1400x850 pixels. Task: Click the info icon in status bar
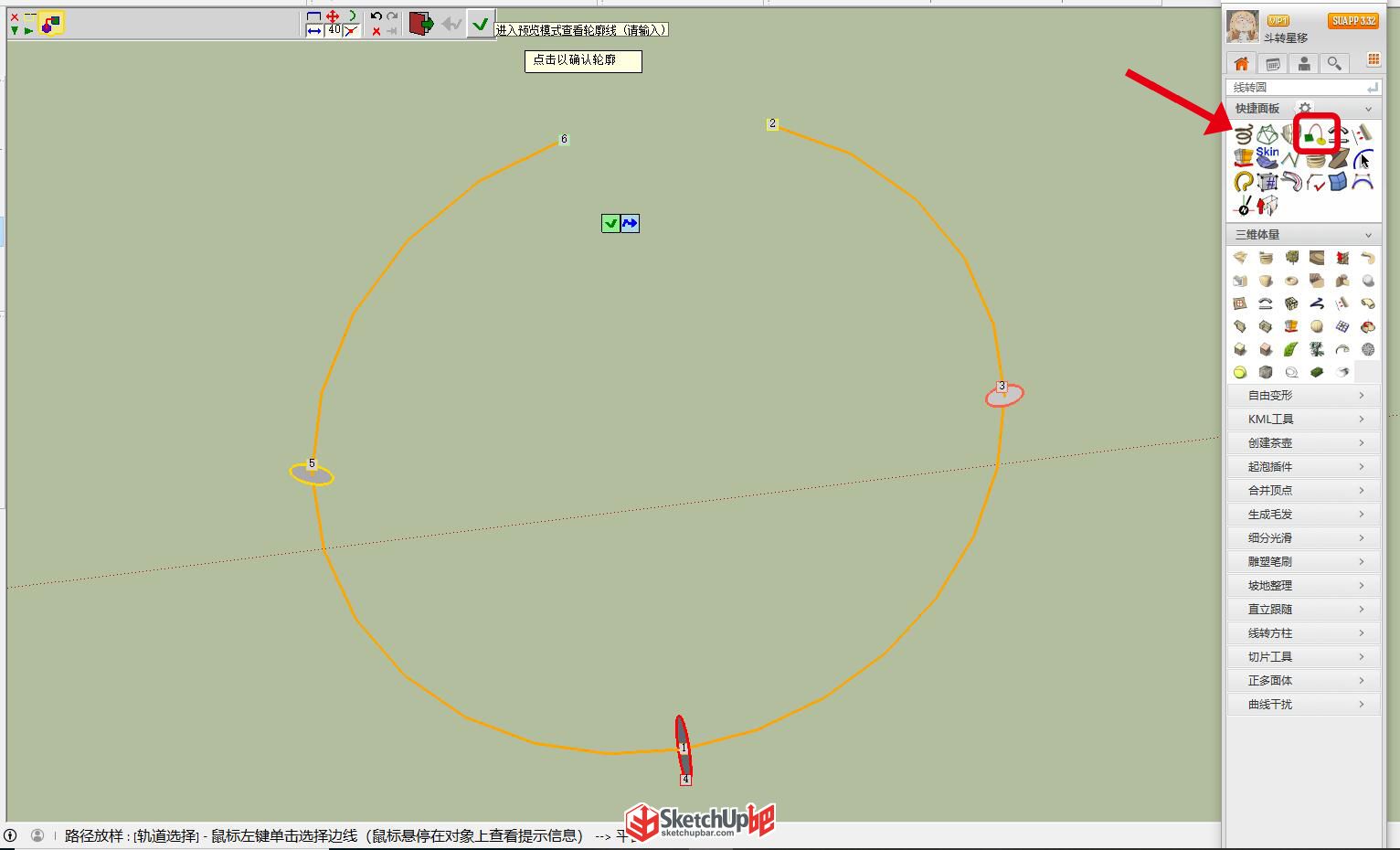[x=11, y=835]
